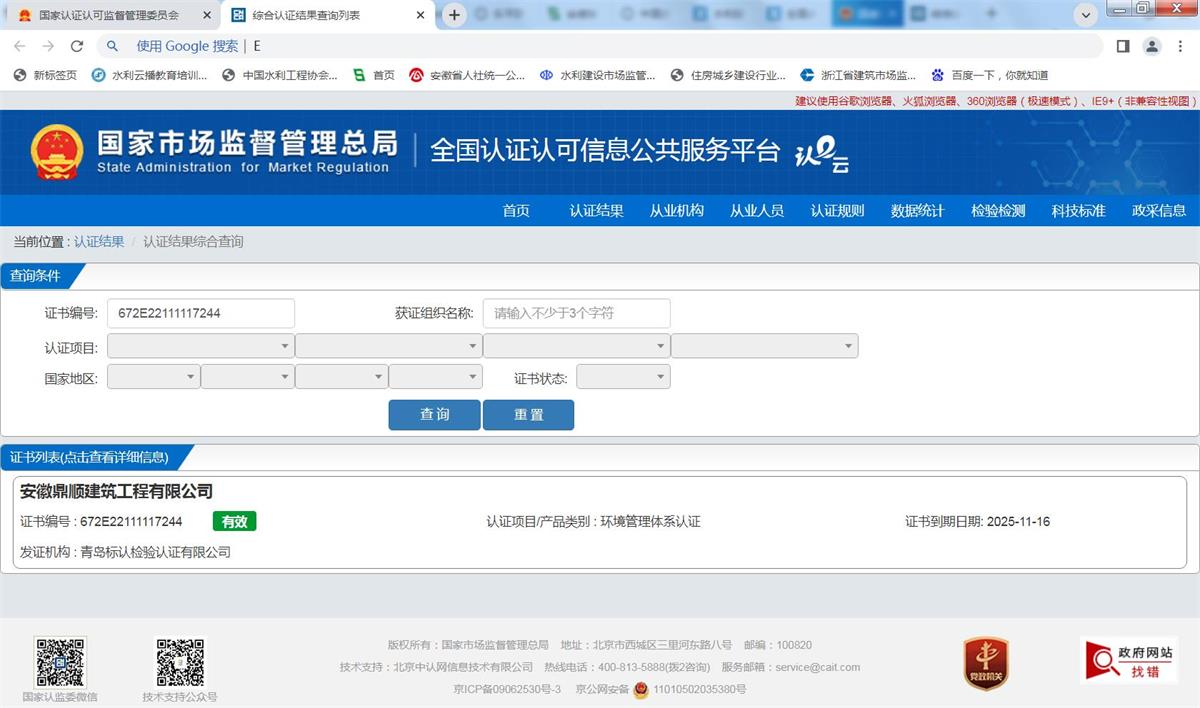Open the 水利云播教育培训 bookmark icon
The height and width of the screenshot is (708, 1200).
click(97, 74)
